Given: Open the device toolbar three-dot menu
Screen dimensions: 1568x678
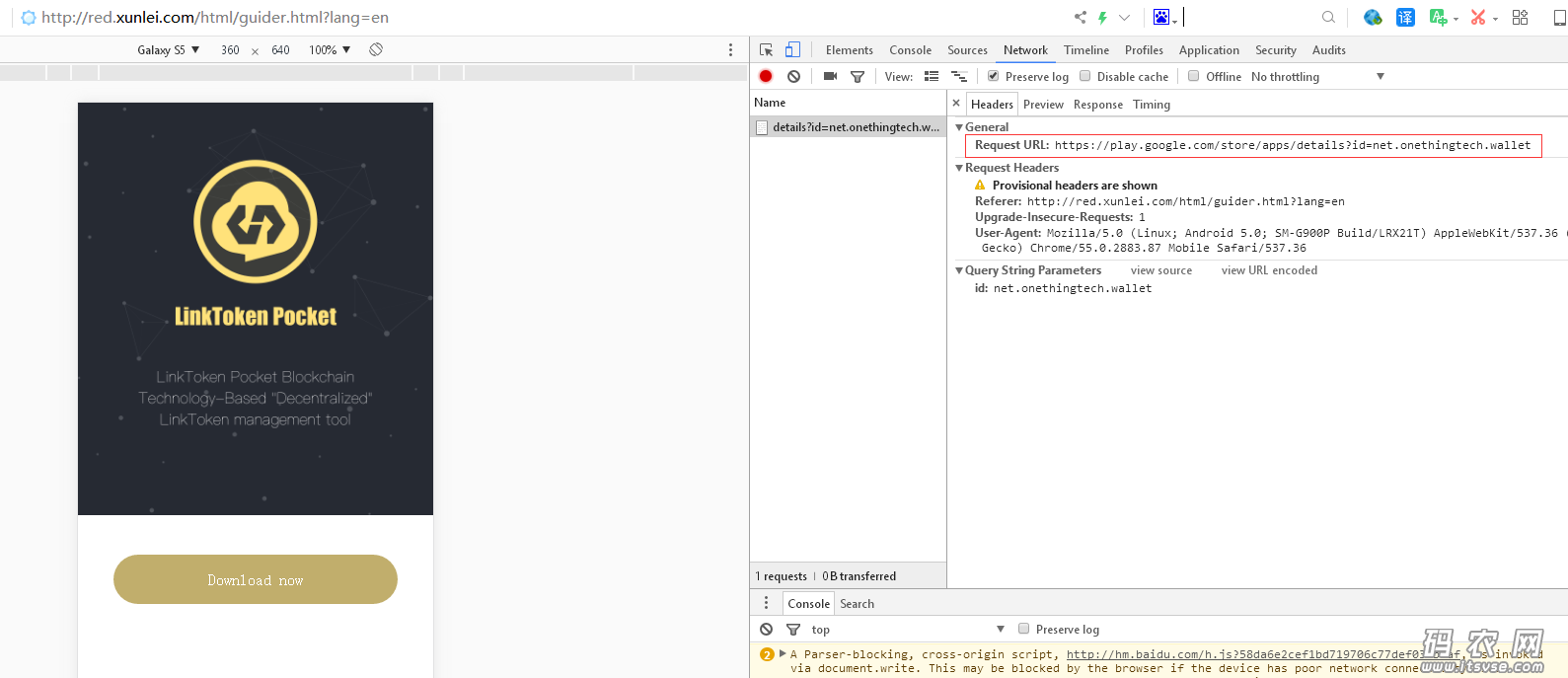Looking at the screenshot, I should click(730, 49).
